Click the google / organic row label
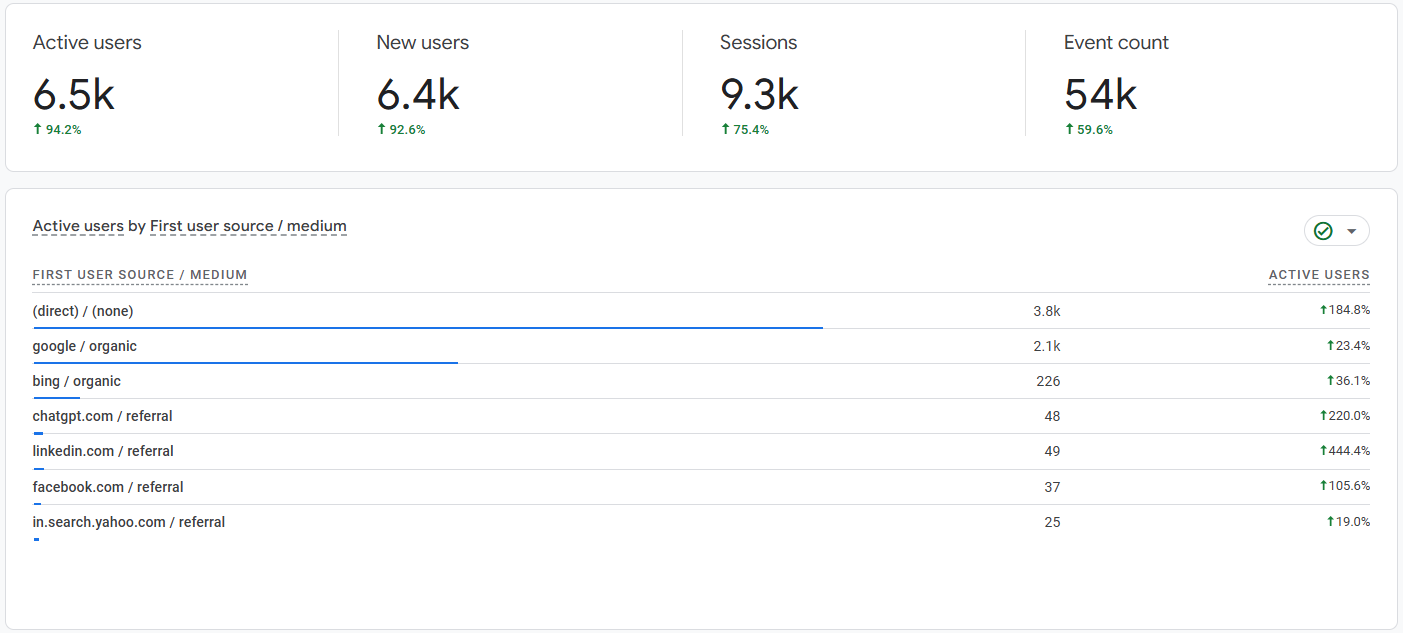1403x633 pixels. pos(85,346)
